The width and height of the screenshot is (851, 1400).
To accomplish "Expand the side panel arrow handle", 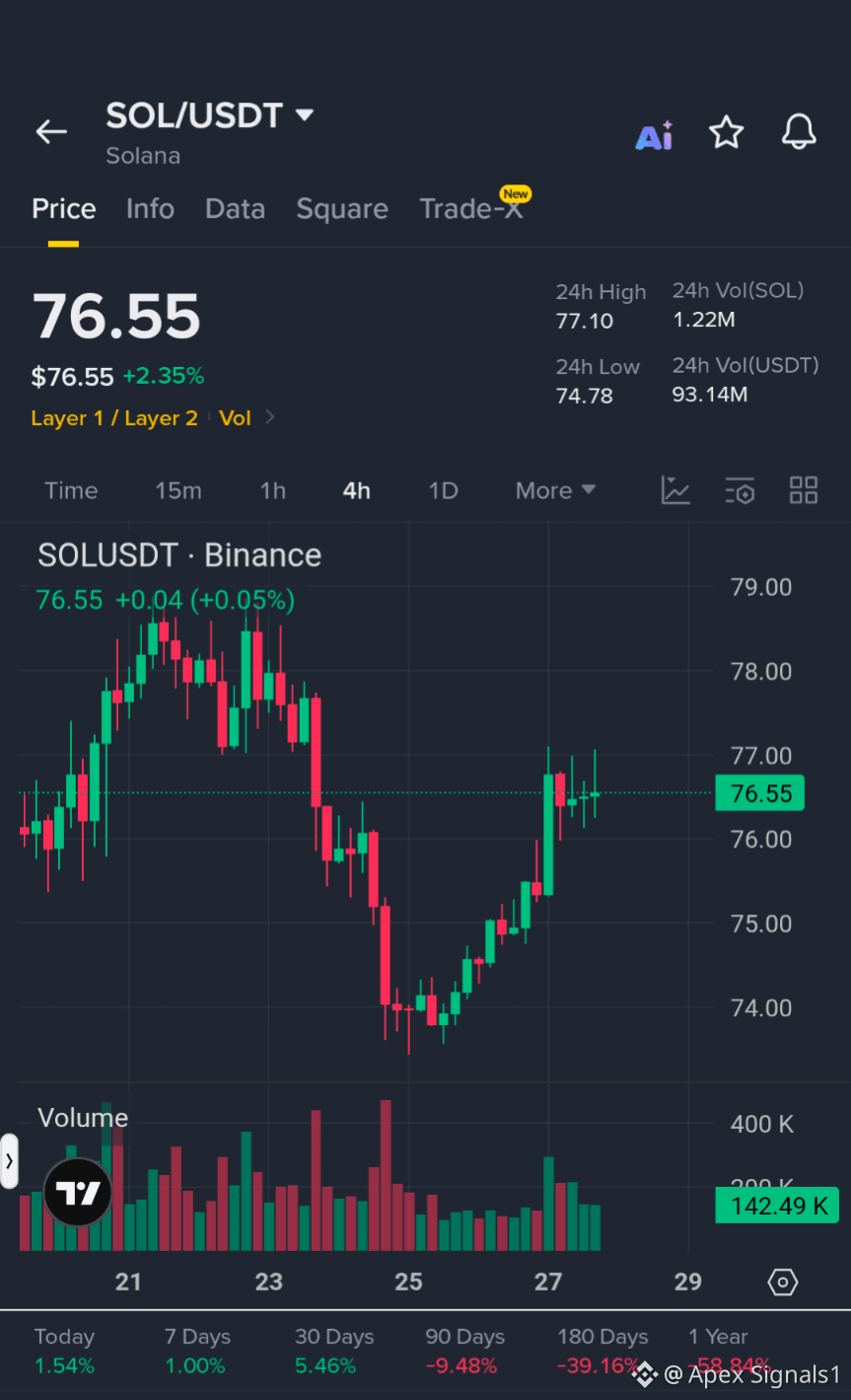I will (x=9, y=1161).
